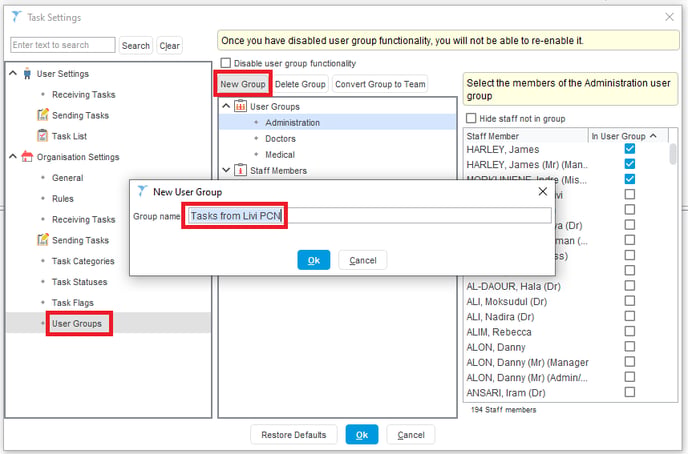Screen dimensions: 688x454
Task: Click the Organisation Settings building icon
Action: tap(27, 156)
